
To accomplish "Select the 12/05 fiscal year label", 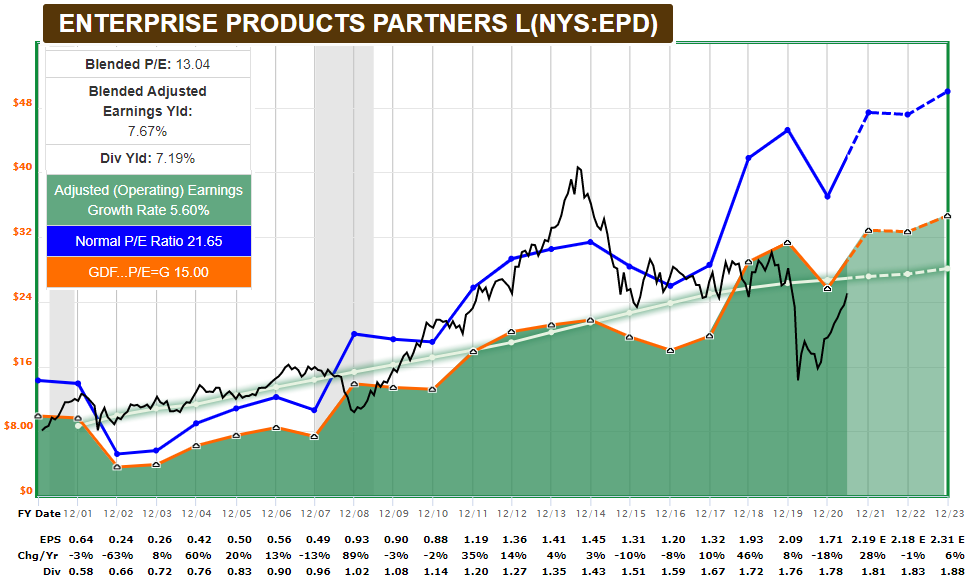I will 236,513.
